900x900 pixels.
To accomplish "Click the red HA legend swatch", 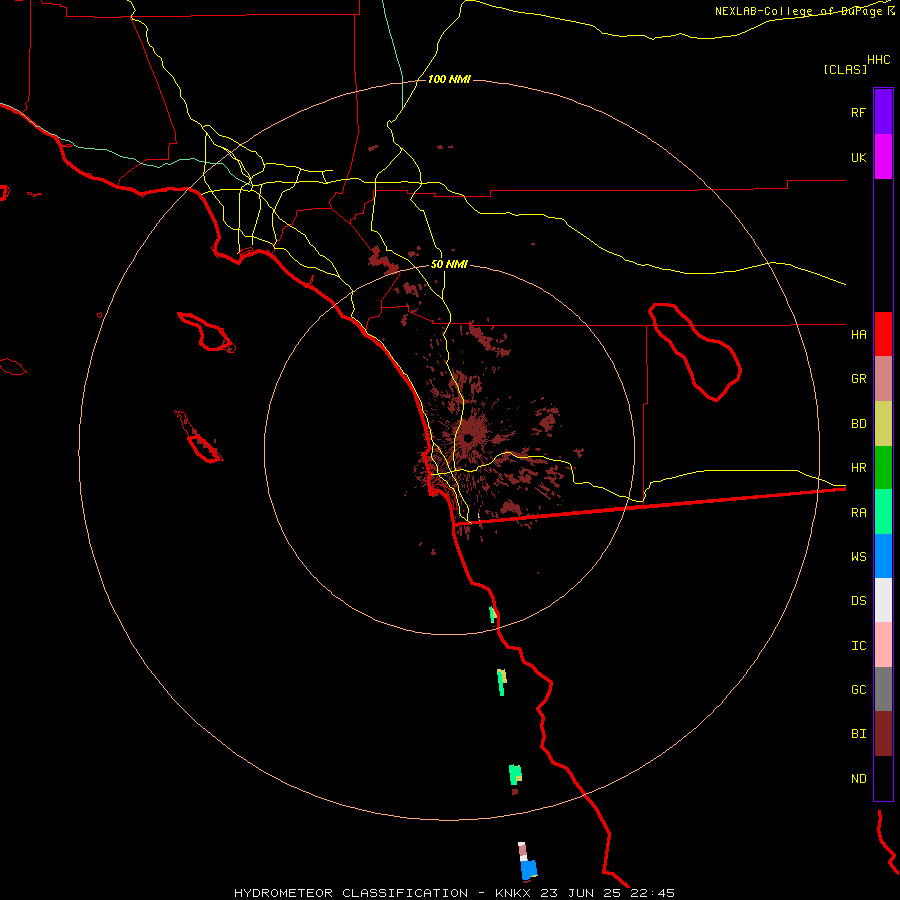I will click(883, 334).
